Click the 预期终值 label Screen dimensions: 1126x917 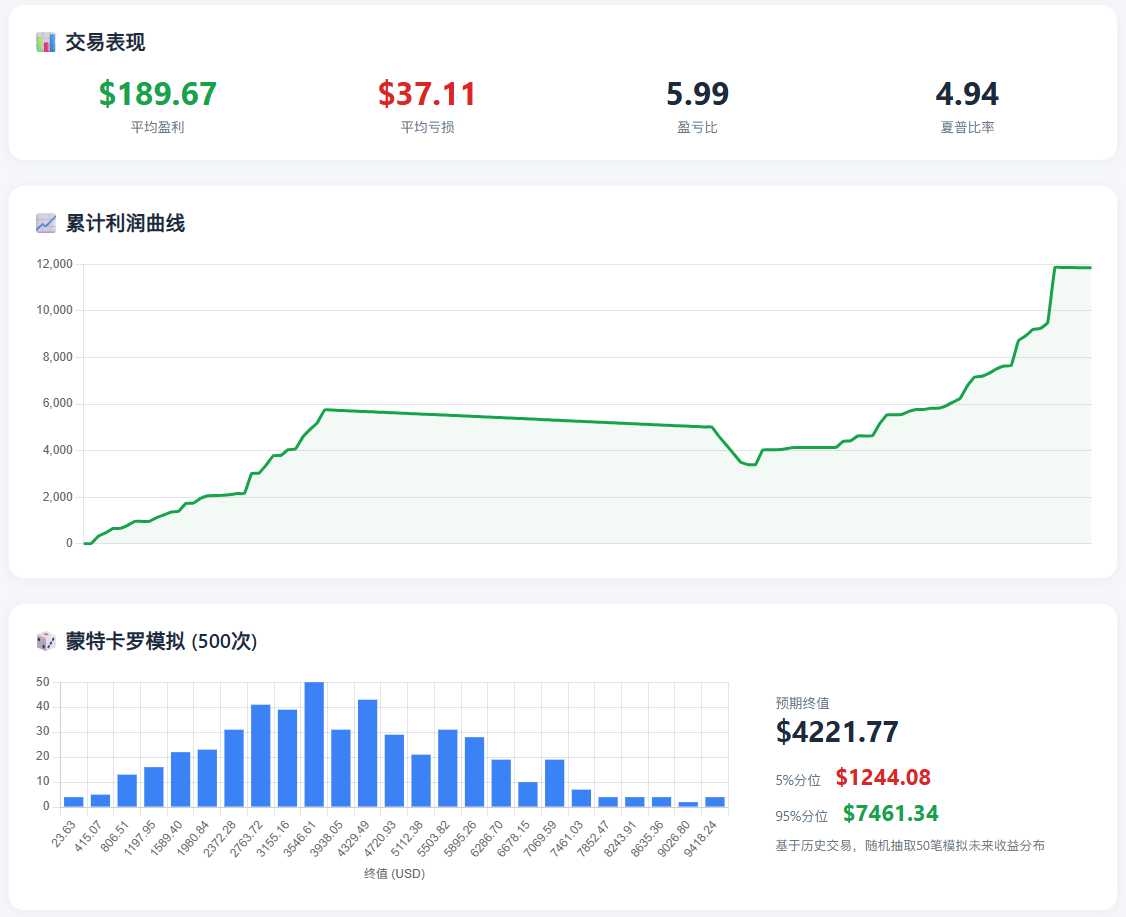802,703
